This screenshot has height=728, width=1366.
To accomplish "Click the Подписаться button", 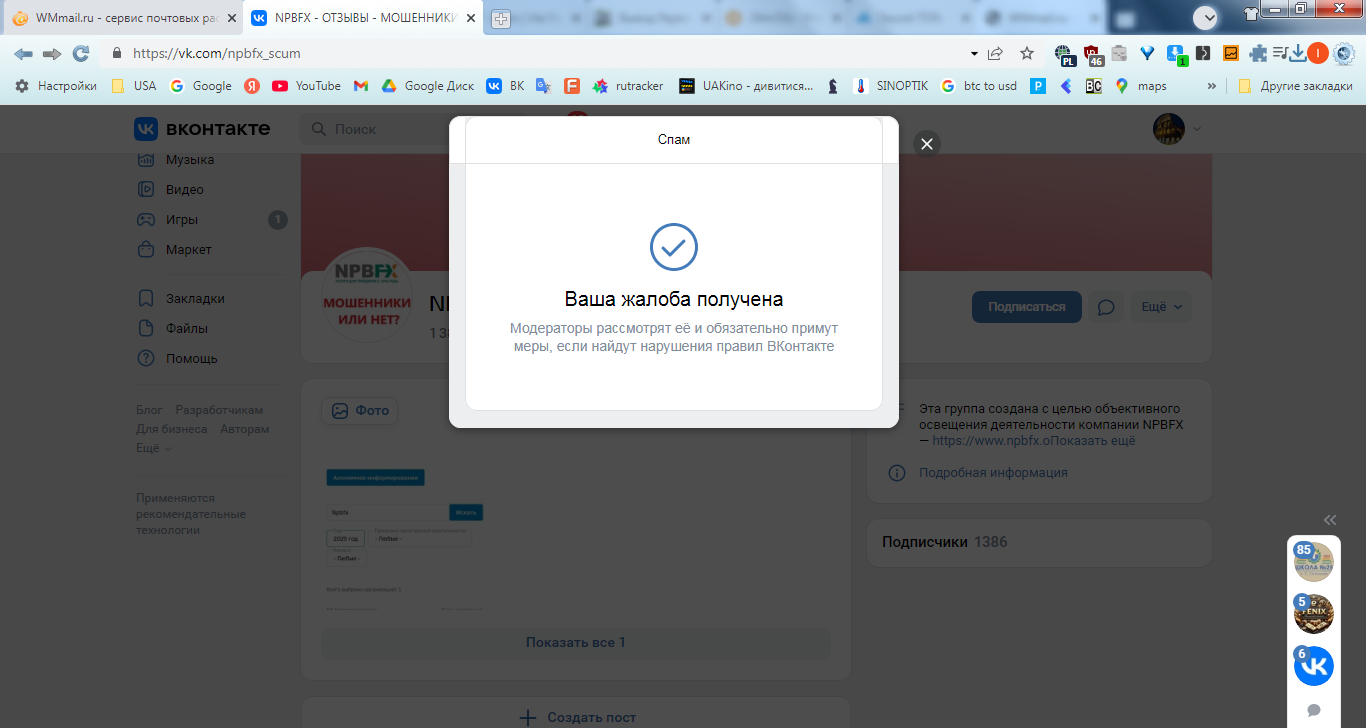I will pyautogui.click(x=1027, y=307).
